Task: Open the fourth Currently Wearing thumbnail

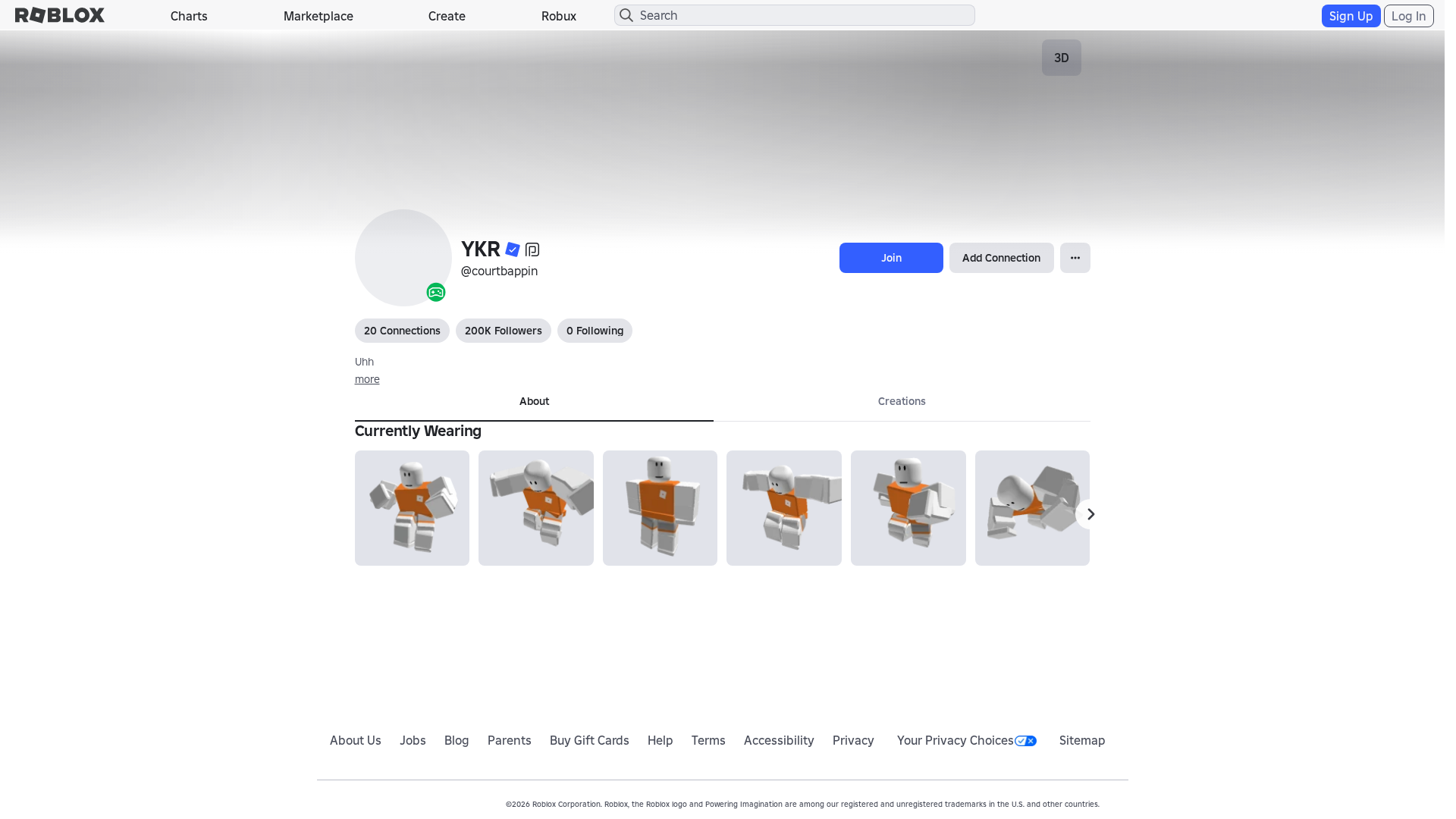Action: point(784,508)
